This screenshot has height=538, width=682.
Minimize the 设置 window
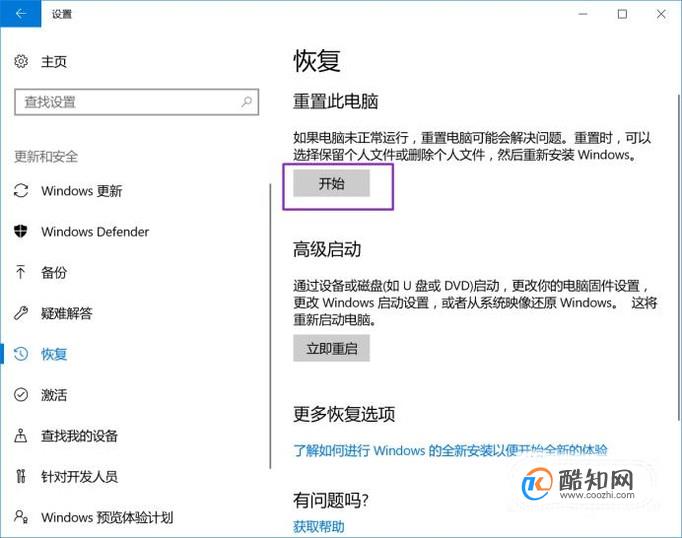[583, 14]
